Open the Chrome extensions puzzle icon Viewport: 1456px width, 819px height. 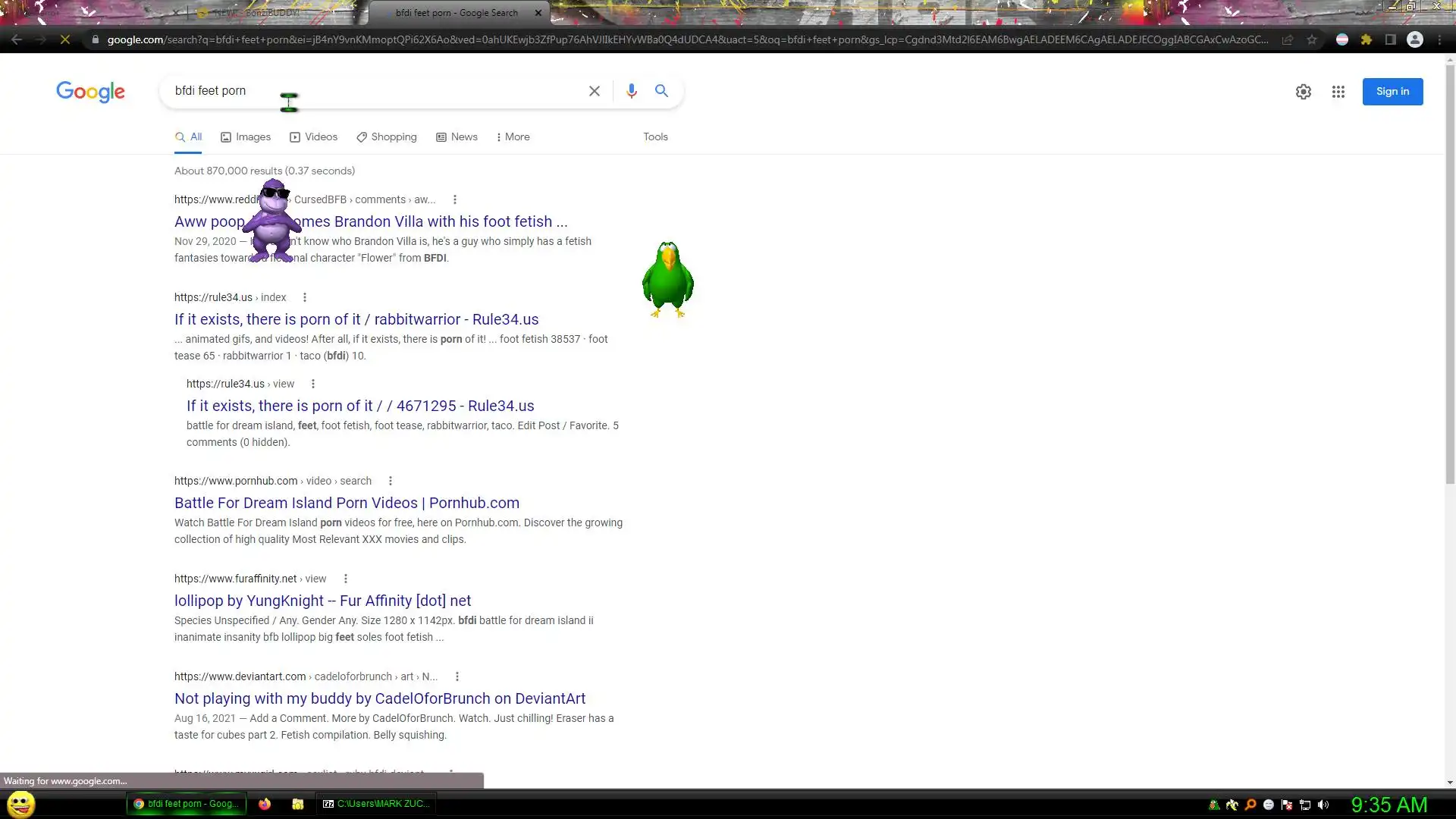tap(1366, 39)
